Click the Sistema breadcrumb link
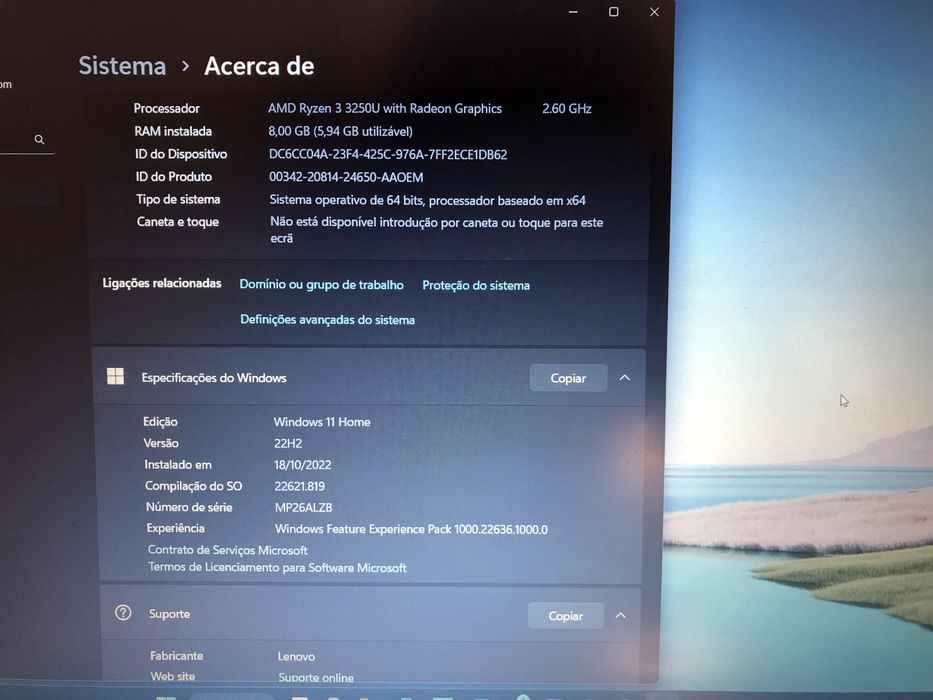The image size is (933, 700). click(x=122, y=65)
